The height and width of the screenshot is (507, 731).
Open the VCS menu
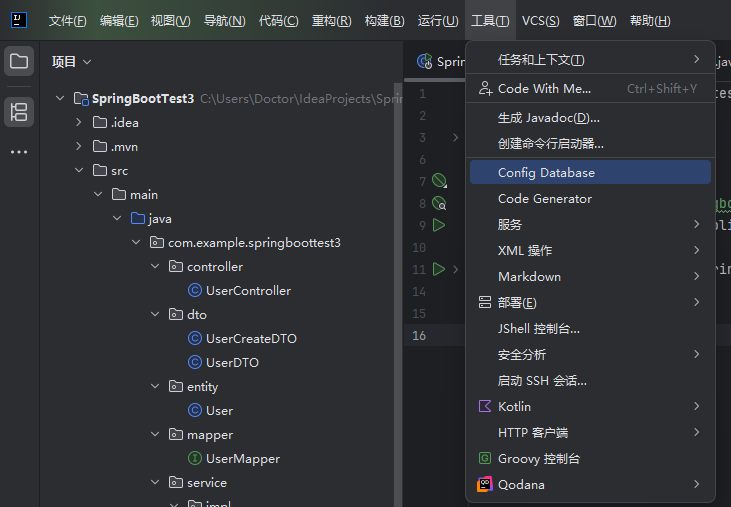(x=541, y=21)
